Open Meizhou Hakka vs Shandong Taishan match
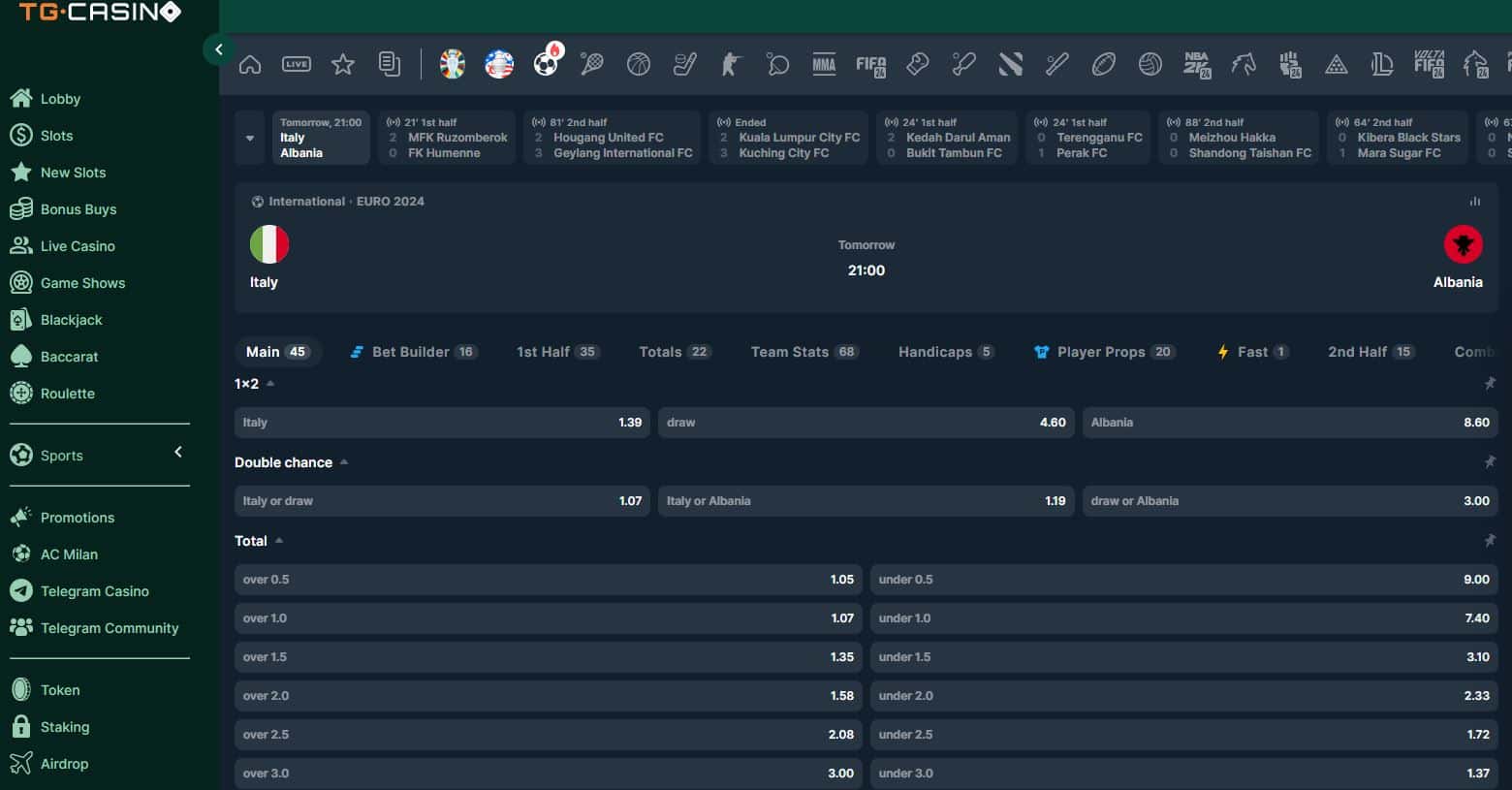This screenshot has width=1512, height=790. [1239, 138]
